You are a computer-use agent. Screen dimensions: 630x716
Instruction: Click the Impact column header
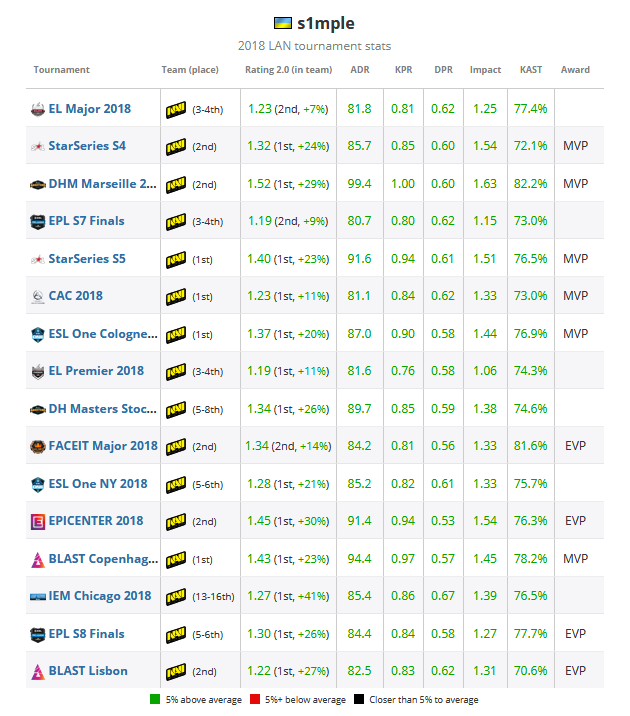tap(485, 70)
